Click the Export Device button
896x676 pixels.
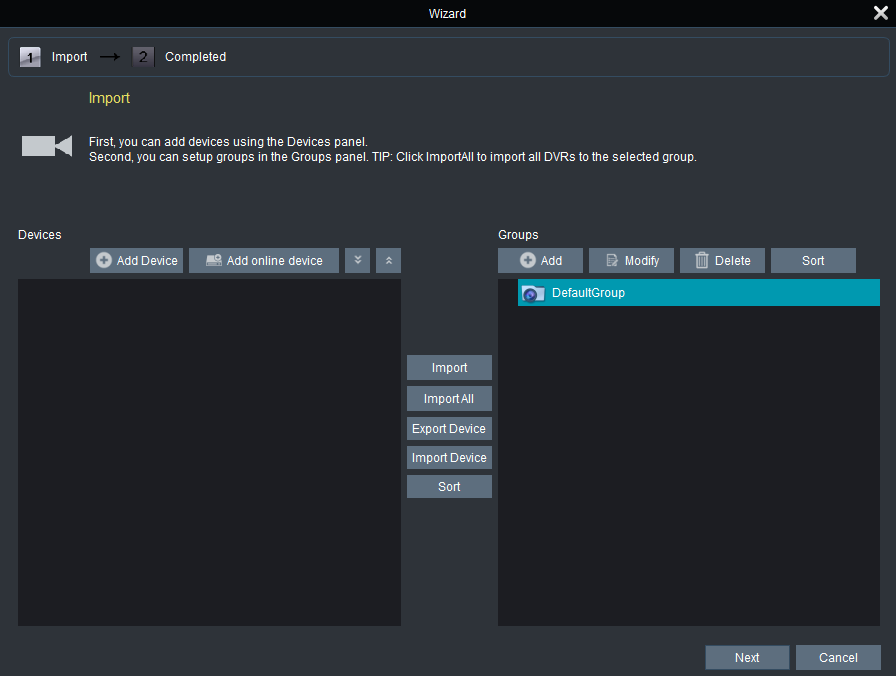coord(449,428)
